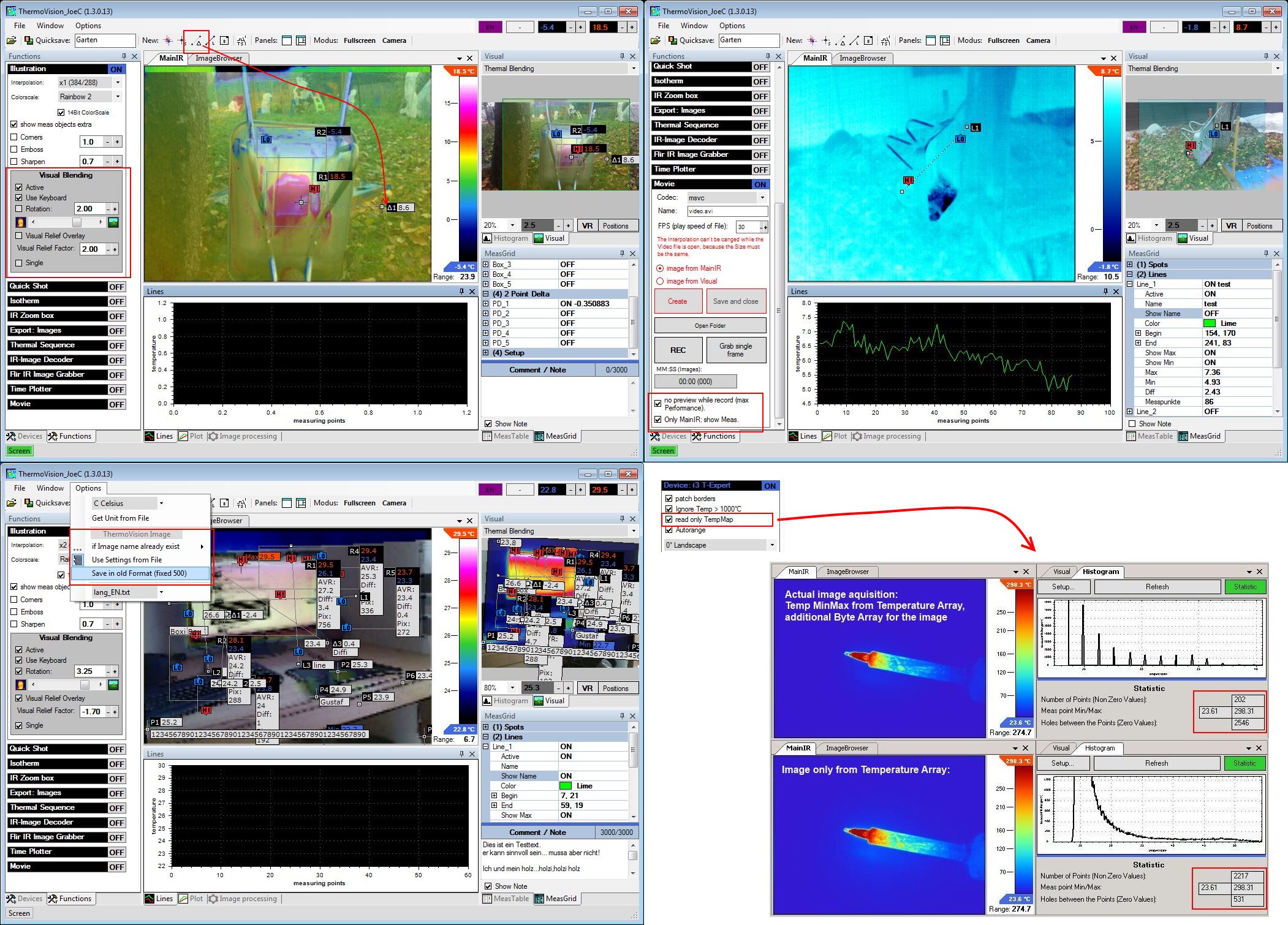Open the Codec msvc dropdown

point(762,198)
